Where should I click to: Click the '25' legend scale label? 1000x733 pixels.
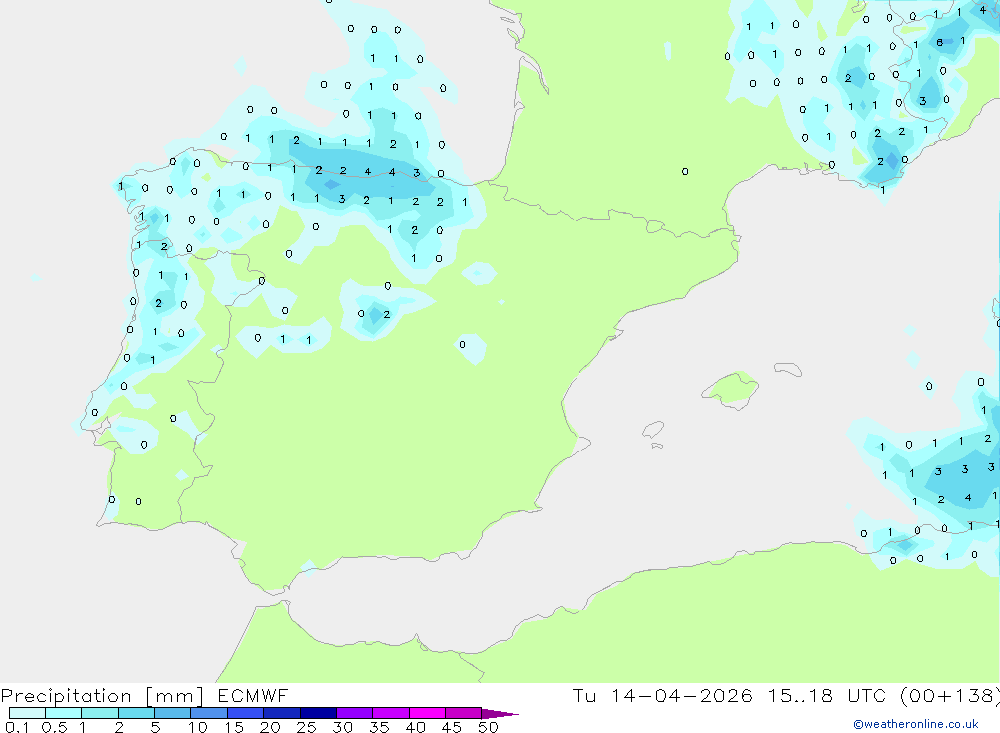coord(306,727)
